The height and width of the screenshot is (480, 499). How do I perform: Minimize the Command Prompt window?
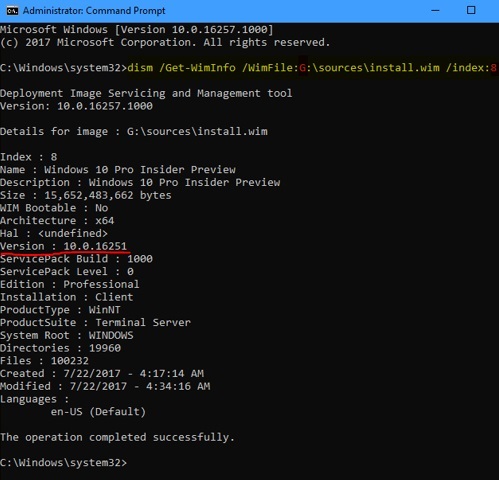point(435,11)
